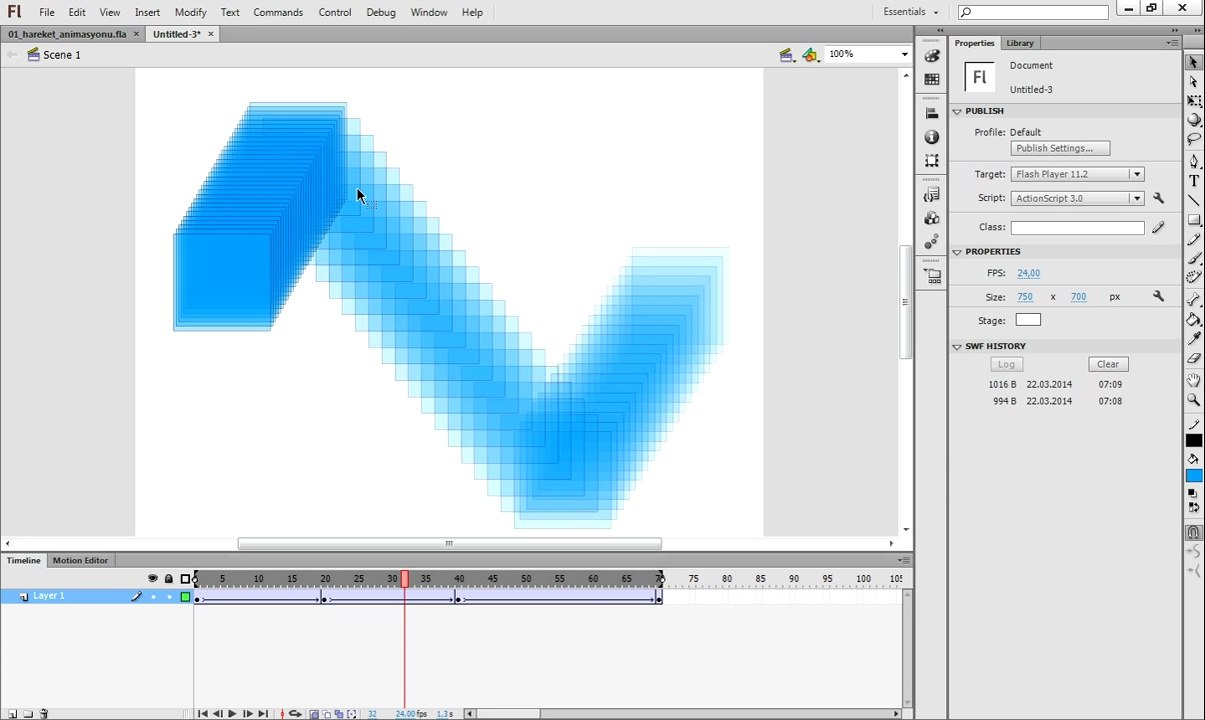This screenshot has width=1205, height=720.
Task: Toggle the Loop playback button
Action: point(295,714)
